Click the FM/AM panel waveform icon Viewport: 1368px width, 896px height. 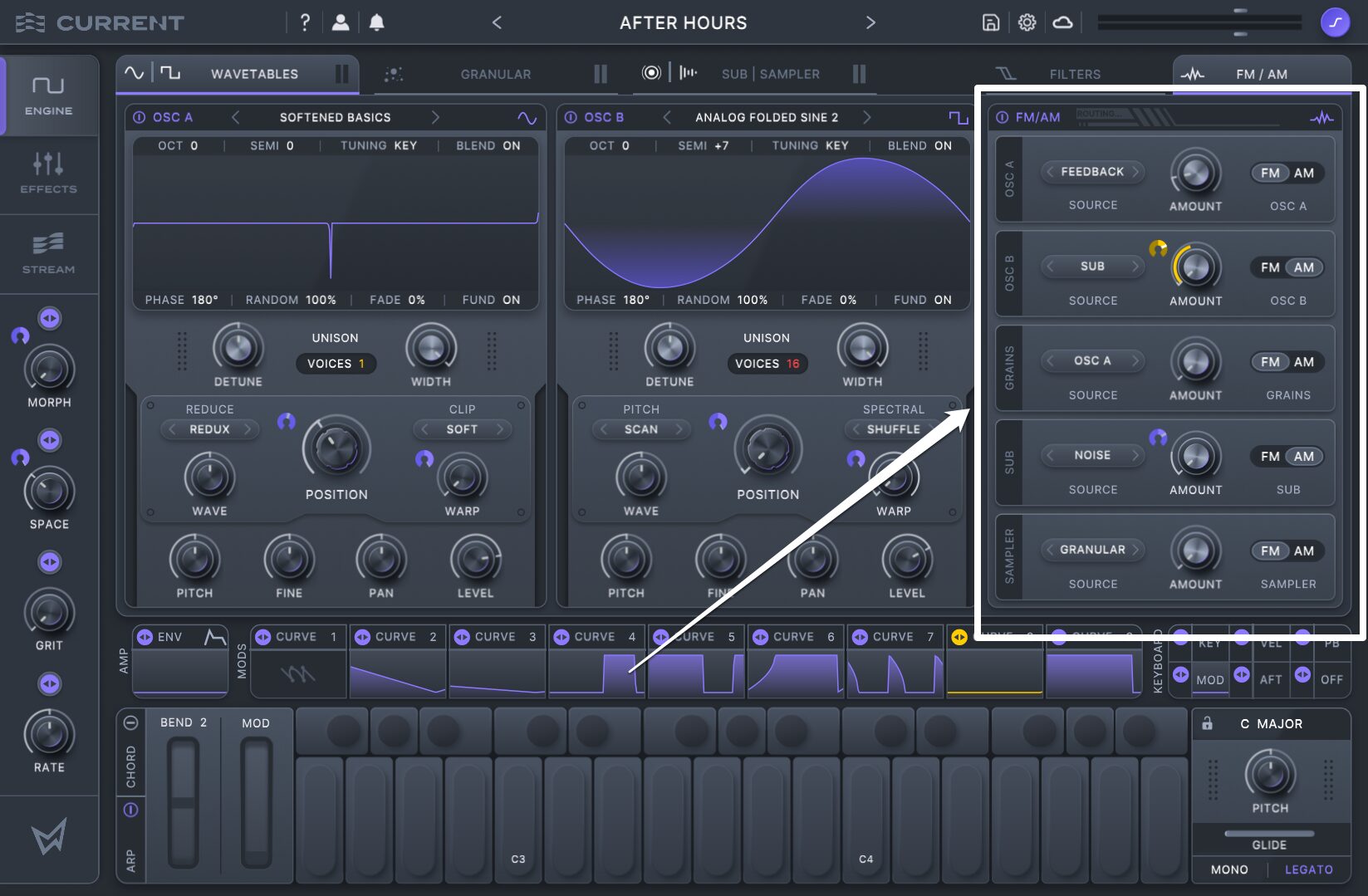pyautogui.click(x=1321, y=118)
